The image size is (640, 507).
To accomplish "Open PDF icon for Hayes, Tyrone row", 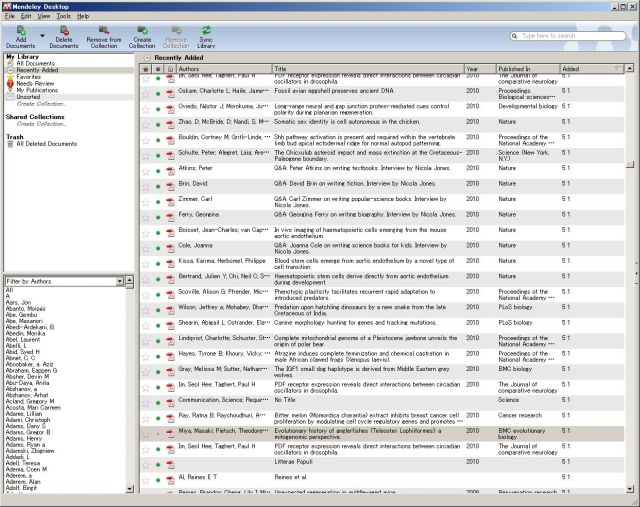I will coord(170,357).
